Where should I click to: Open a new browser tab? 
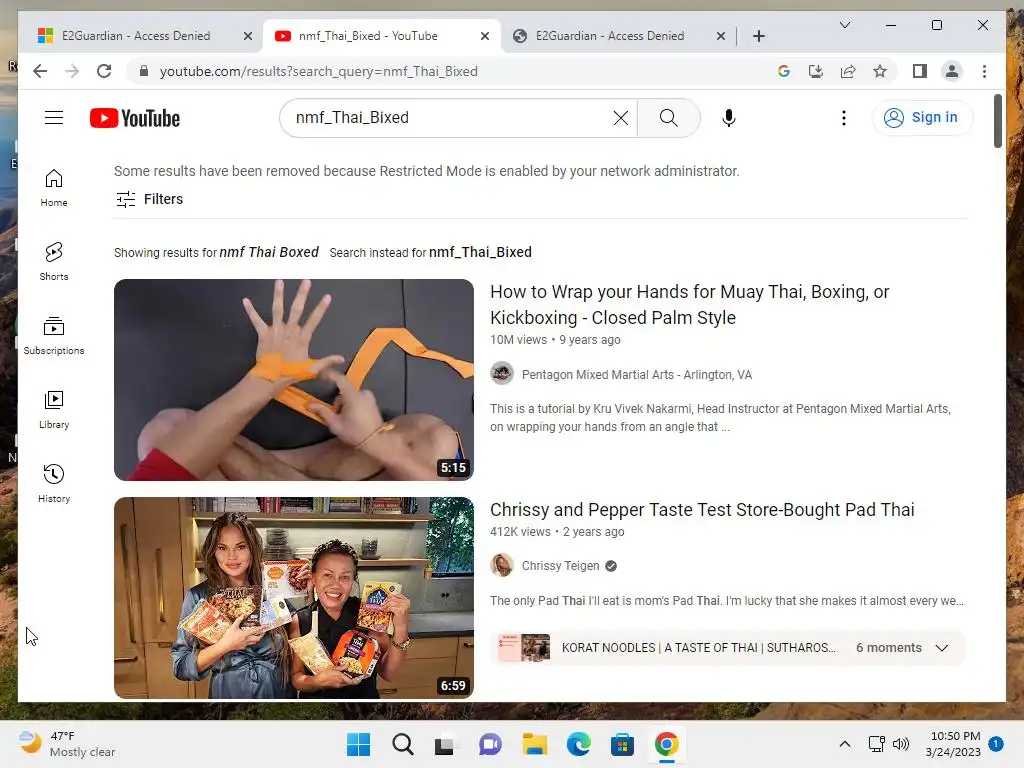758,36
